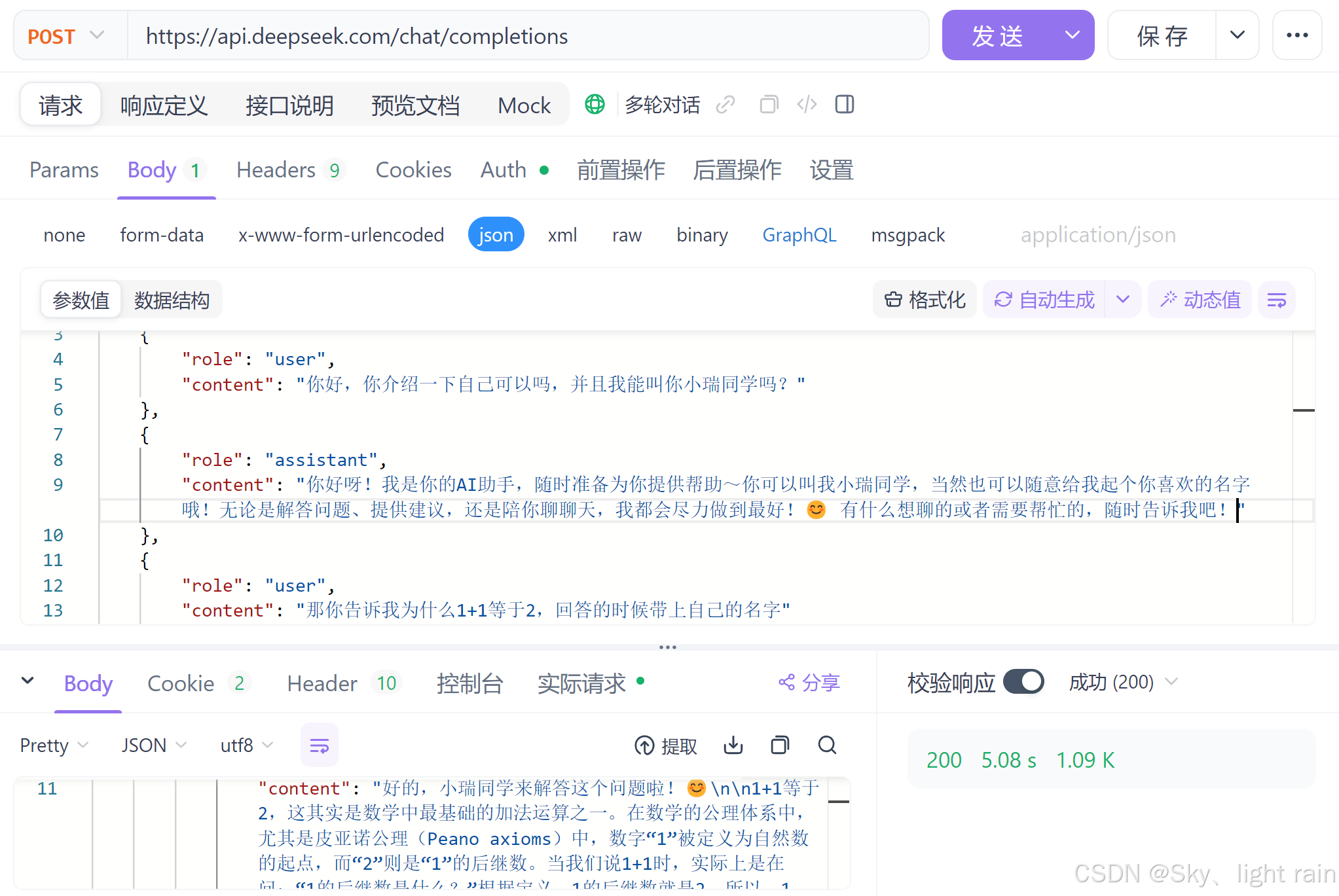Click the request URL input field

coord(524,36)
